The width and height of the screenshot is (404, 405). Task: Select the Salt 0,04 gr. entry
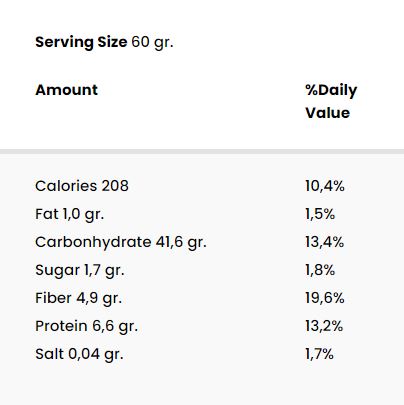tap(79, 354)
